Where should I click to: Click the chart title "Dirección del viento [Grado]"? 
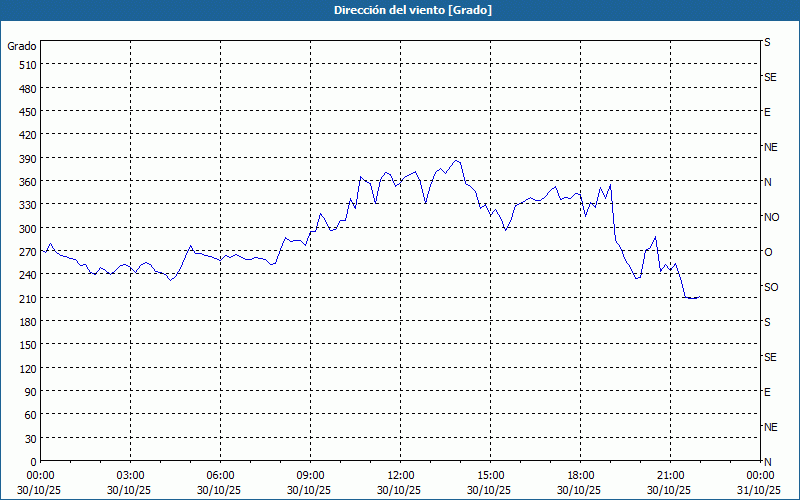[x=413, y=10]
